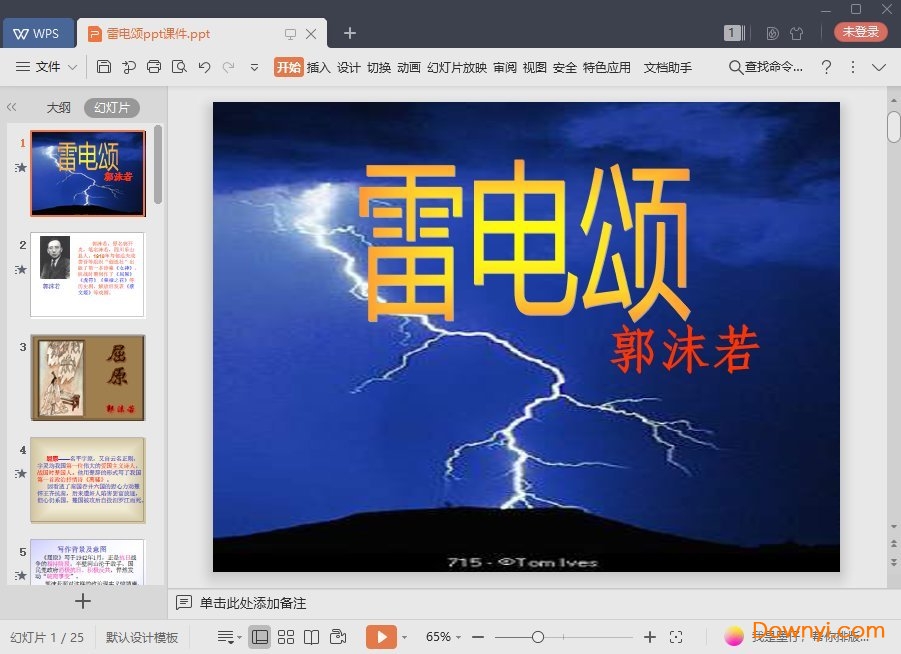Viewport: 901px width, 654px height.
Task: Open the Print icon
Action: 153,67
